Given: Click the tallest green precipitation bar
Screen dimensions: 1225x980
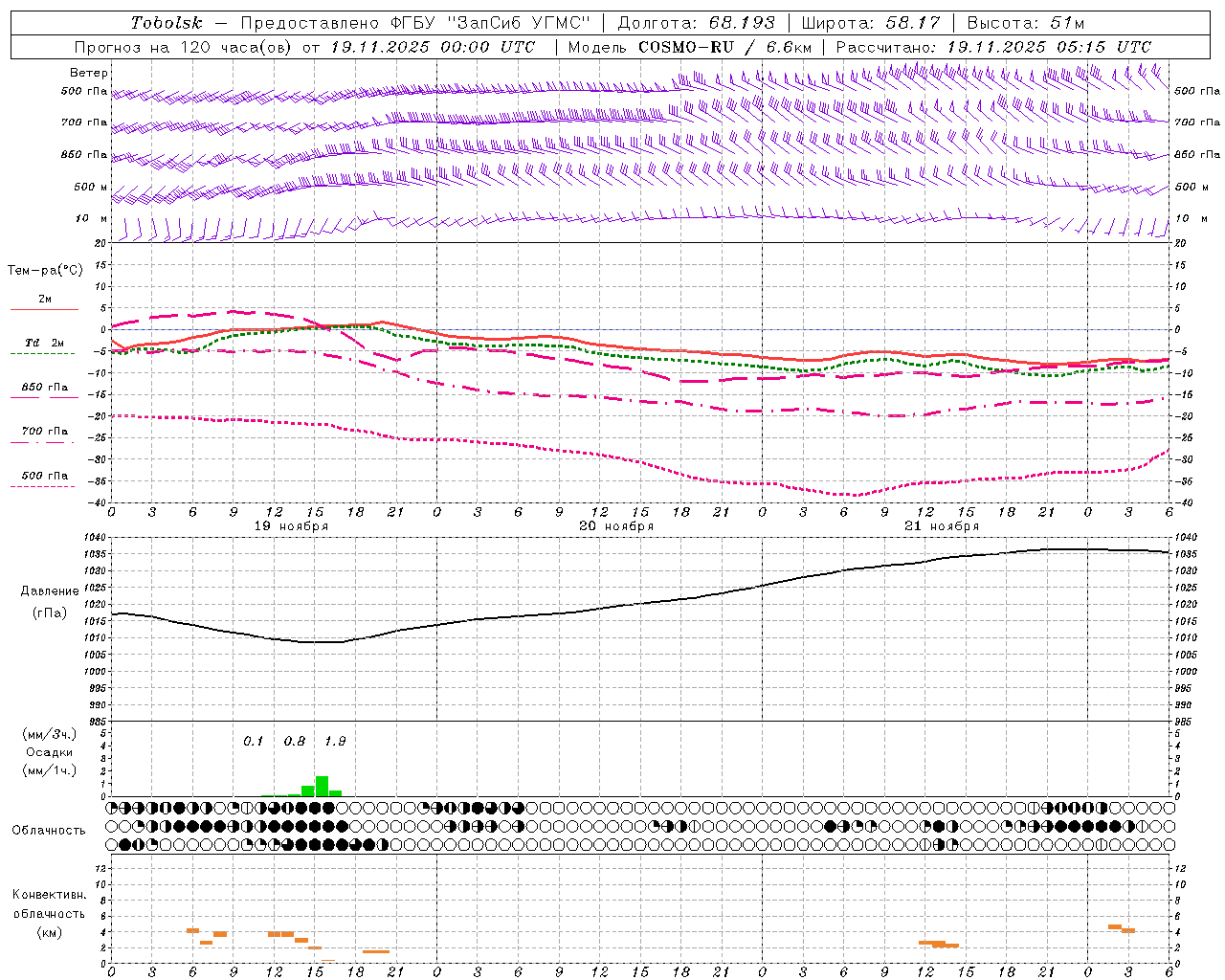Looking at the screenshot, I should (x=322, y=786).
